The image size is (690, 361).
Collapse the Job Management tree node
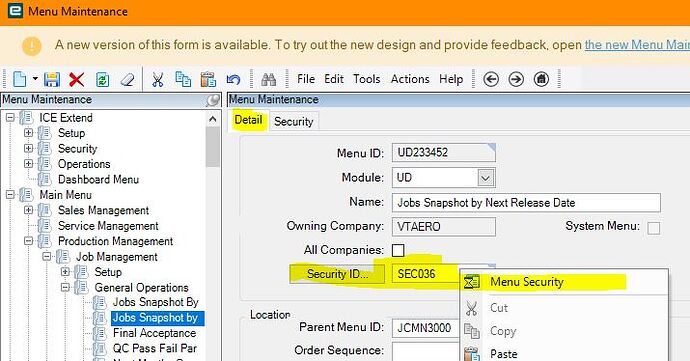(x=47, y=256)
